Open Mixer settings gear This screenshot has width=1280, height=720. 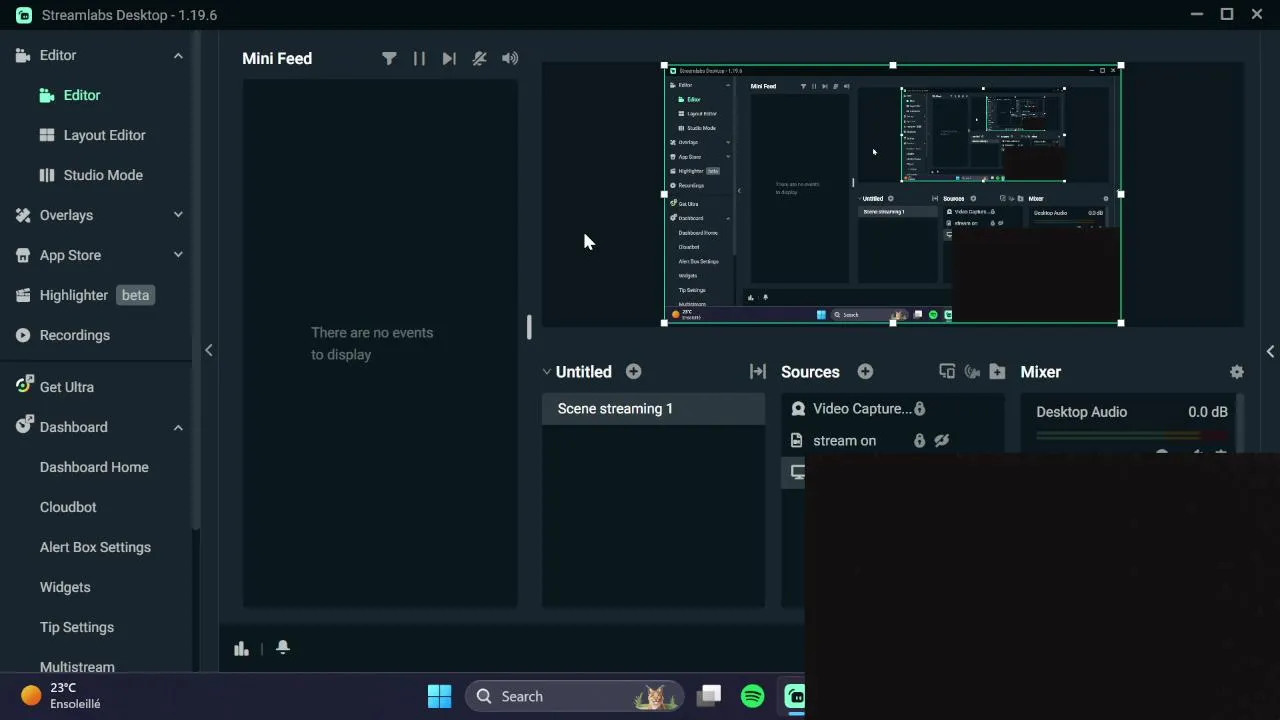1237,372
